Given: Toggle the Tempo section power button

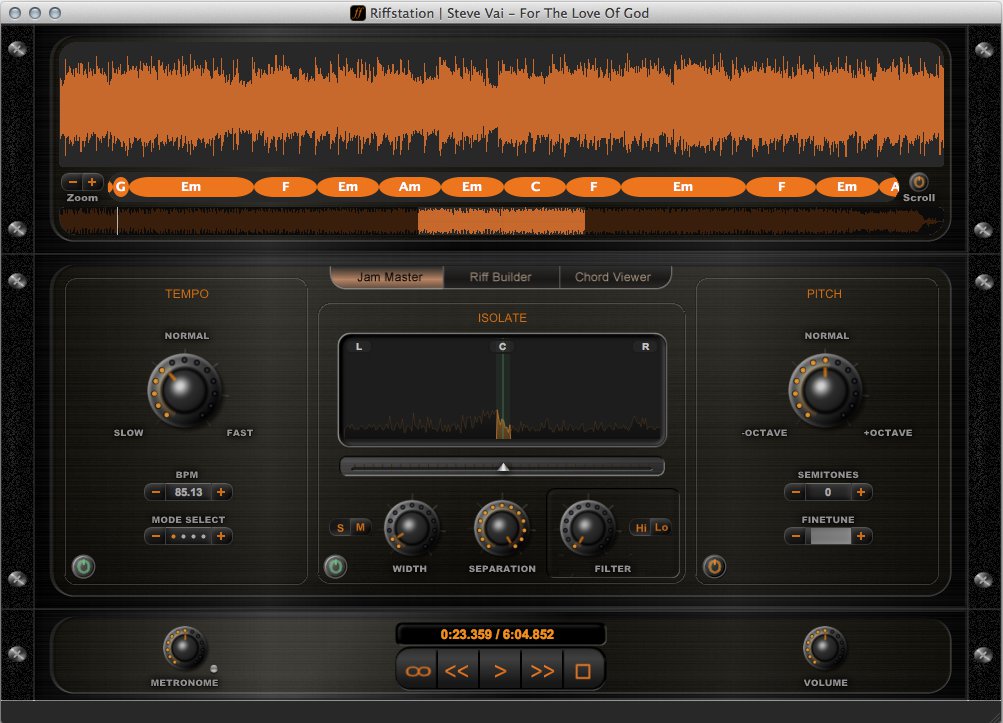Looking at the screenshot, I should 84,566.
